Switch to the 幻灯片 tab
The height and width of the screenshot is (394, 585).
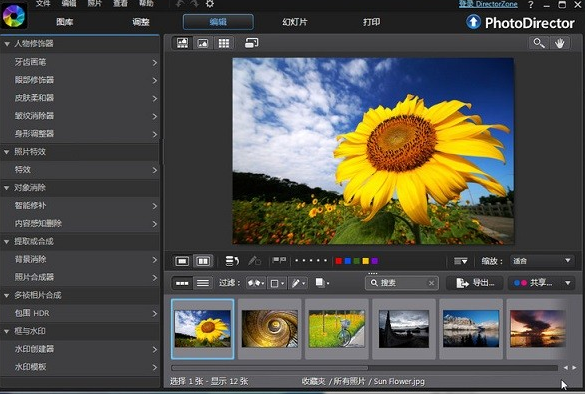(295, 22)
